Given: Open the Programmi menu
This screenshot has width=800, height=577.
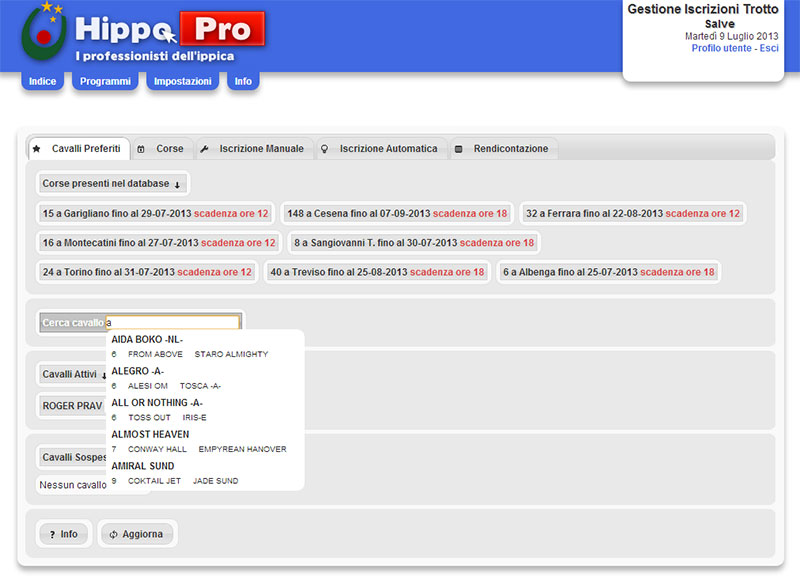Looking at the screenshot, I should (x=105, y=81).
